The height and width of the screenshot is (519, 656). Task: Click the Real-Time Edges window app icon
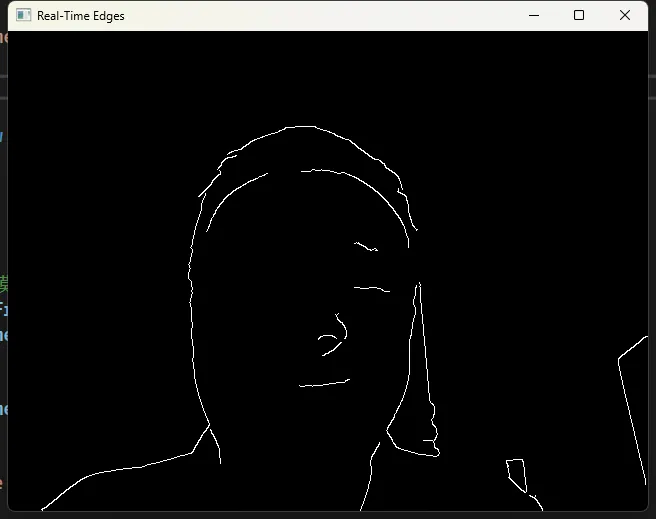pyautogui.click(x=23, y=15)
